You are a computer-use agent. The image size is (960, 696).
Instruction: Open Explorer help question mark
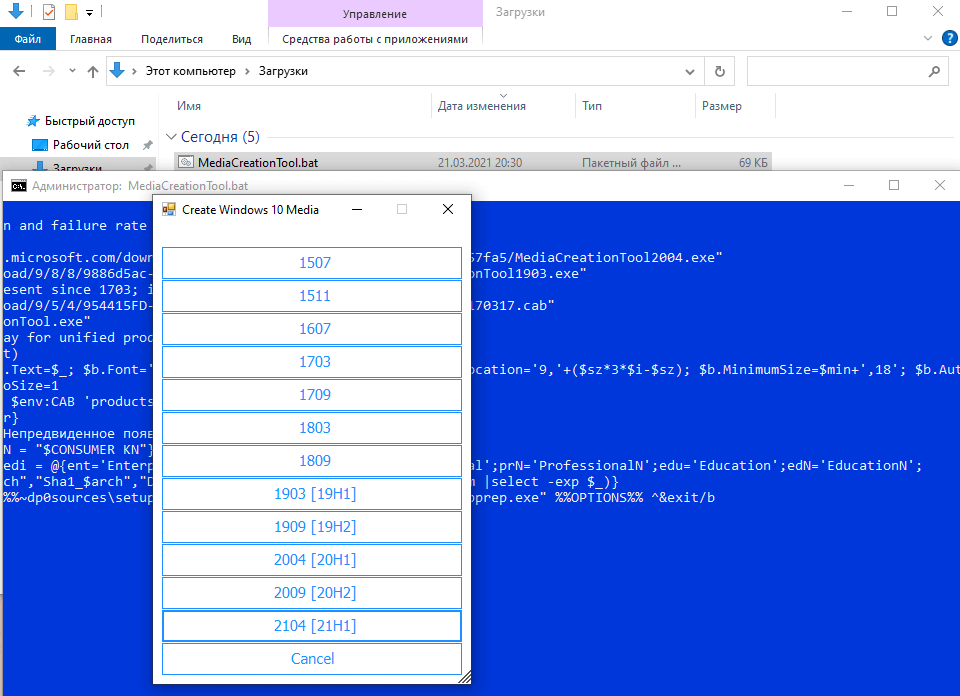click(x=950, y=39)
